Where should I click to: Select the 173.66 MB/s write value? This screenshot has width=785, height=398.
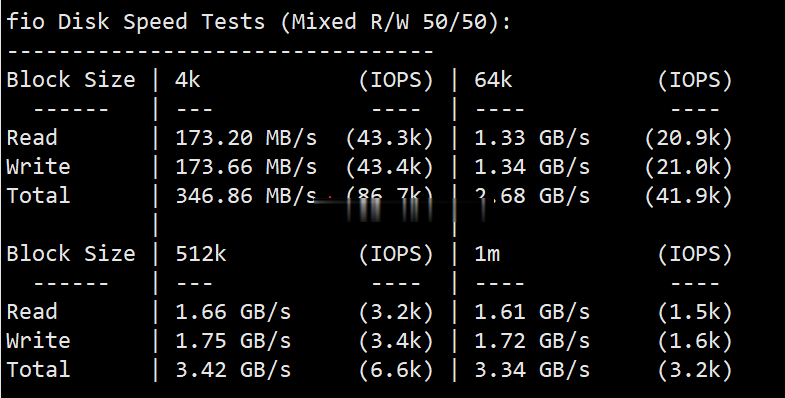tap(246, 167)
